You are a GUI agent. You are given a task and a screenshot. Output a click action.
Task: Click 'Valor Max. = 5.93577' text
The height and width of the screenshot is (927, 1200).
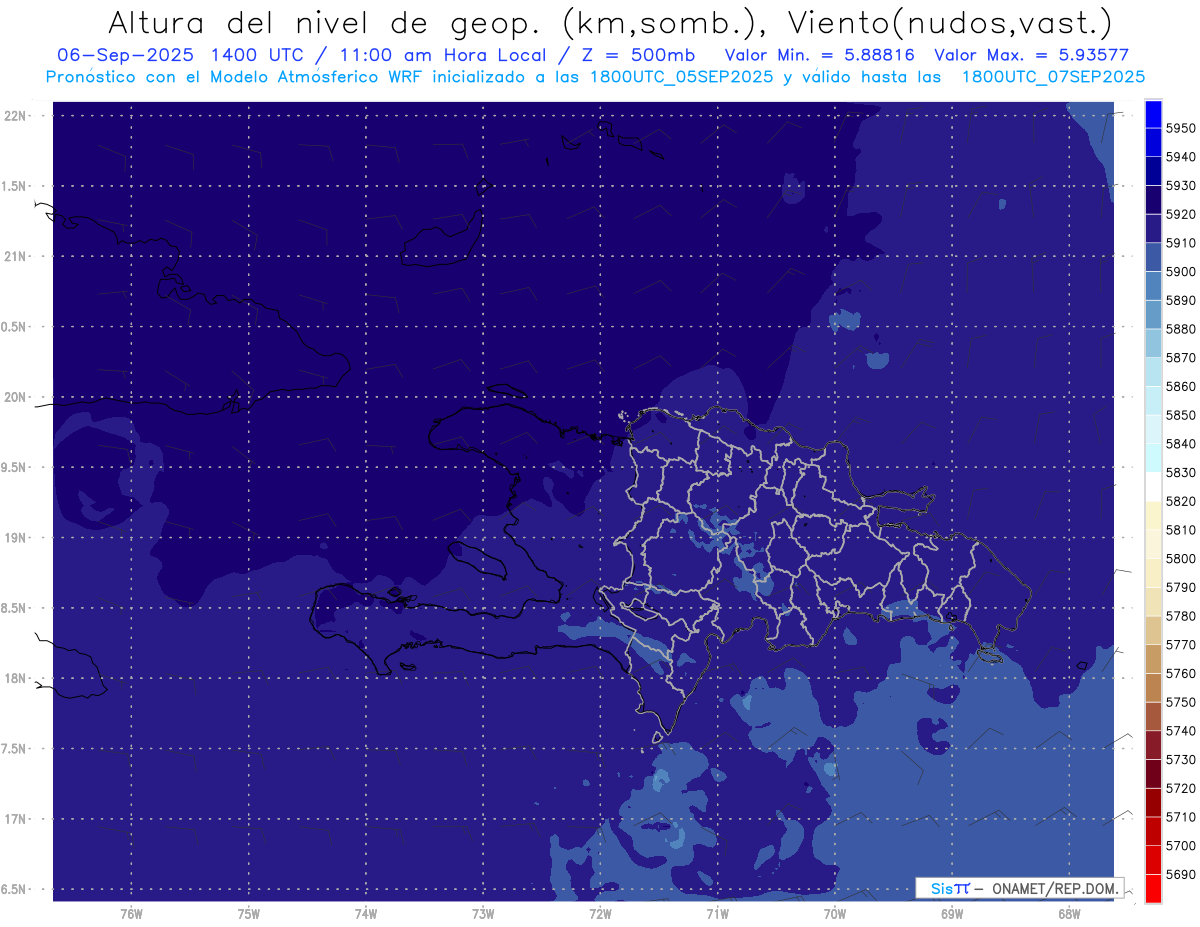[1031, 55]
